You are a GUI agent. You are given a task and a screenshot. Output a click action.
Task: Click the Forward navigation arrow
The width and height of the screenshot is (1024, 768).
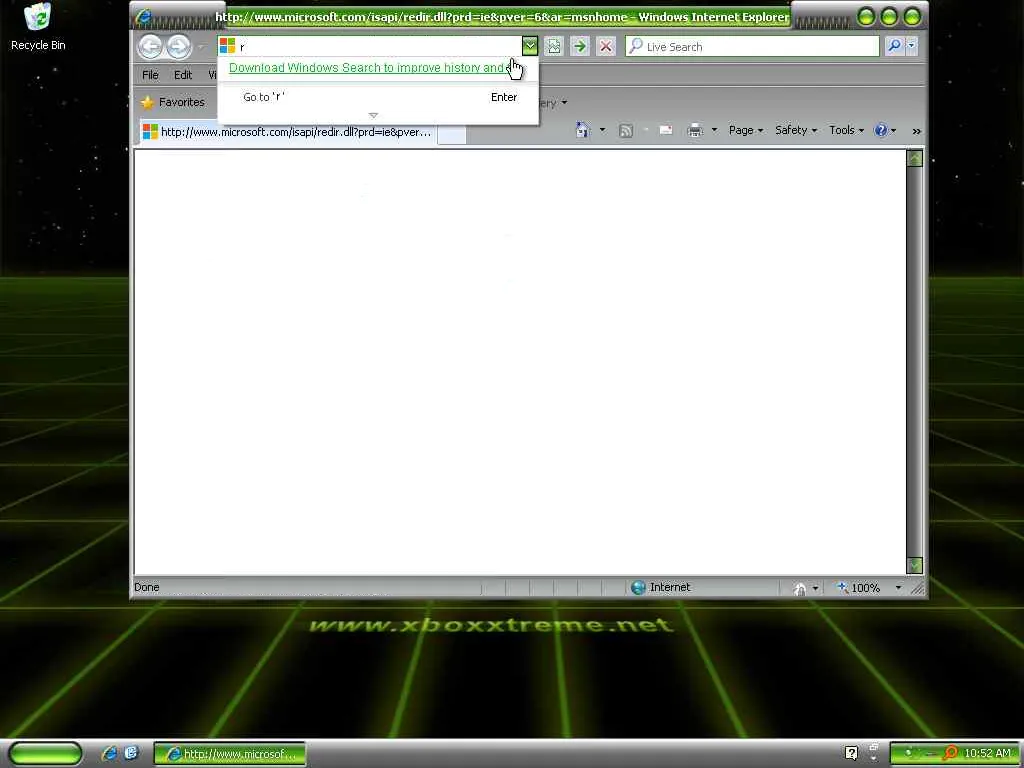[178, 46]
